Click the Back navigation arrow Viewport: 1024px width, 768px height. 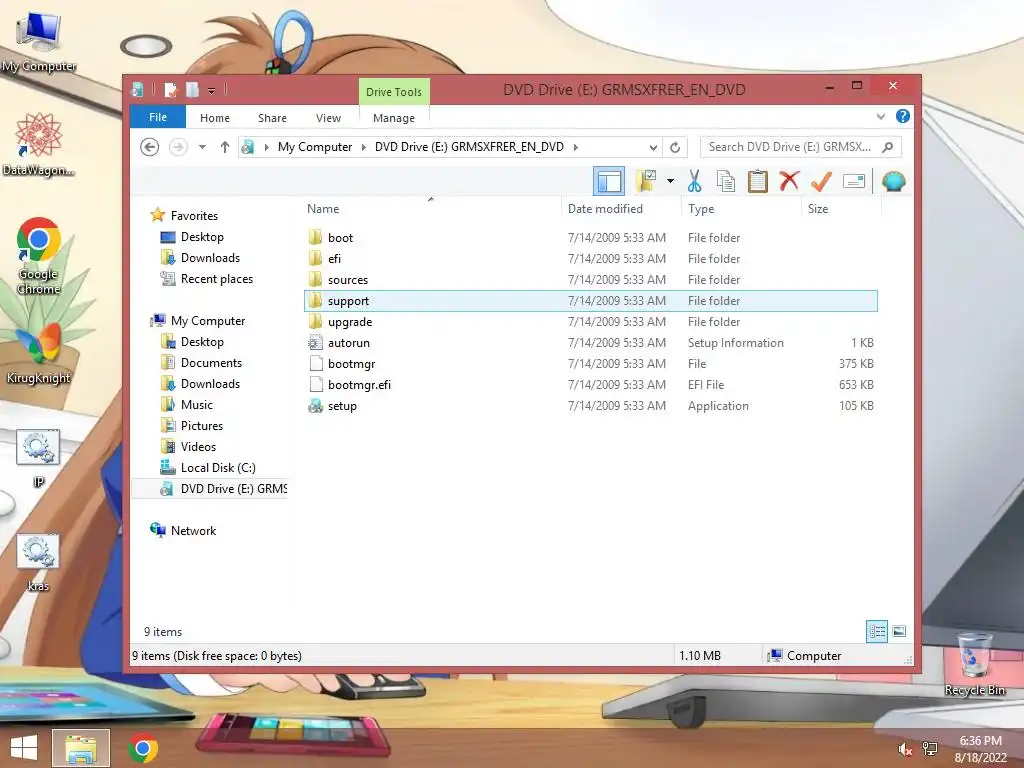pos(150,147)
